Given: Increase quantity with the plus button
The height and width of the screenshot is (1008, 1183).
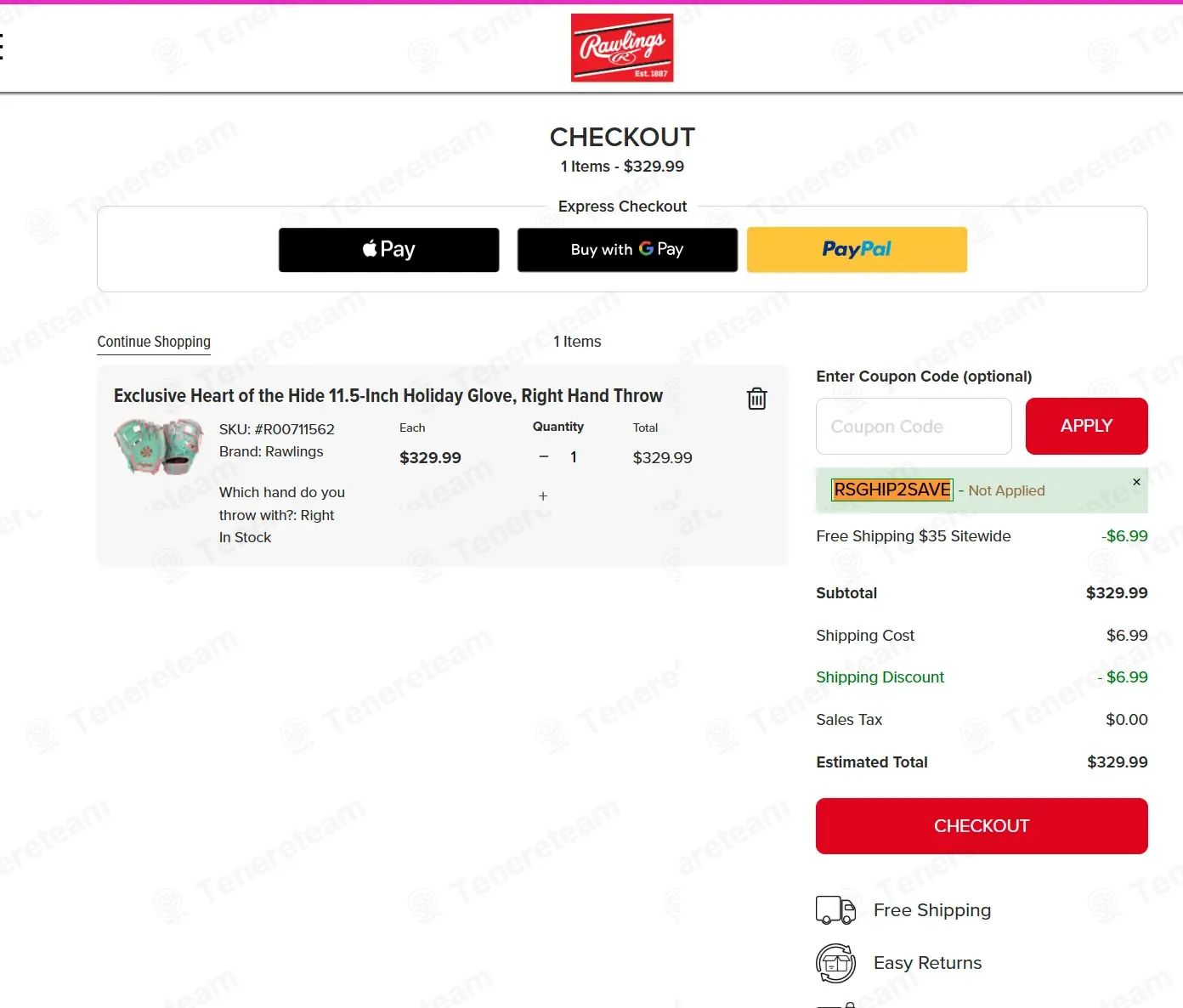Looking at the screenshot, I should [543, 496].
